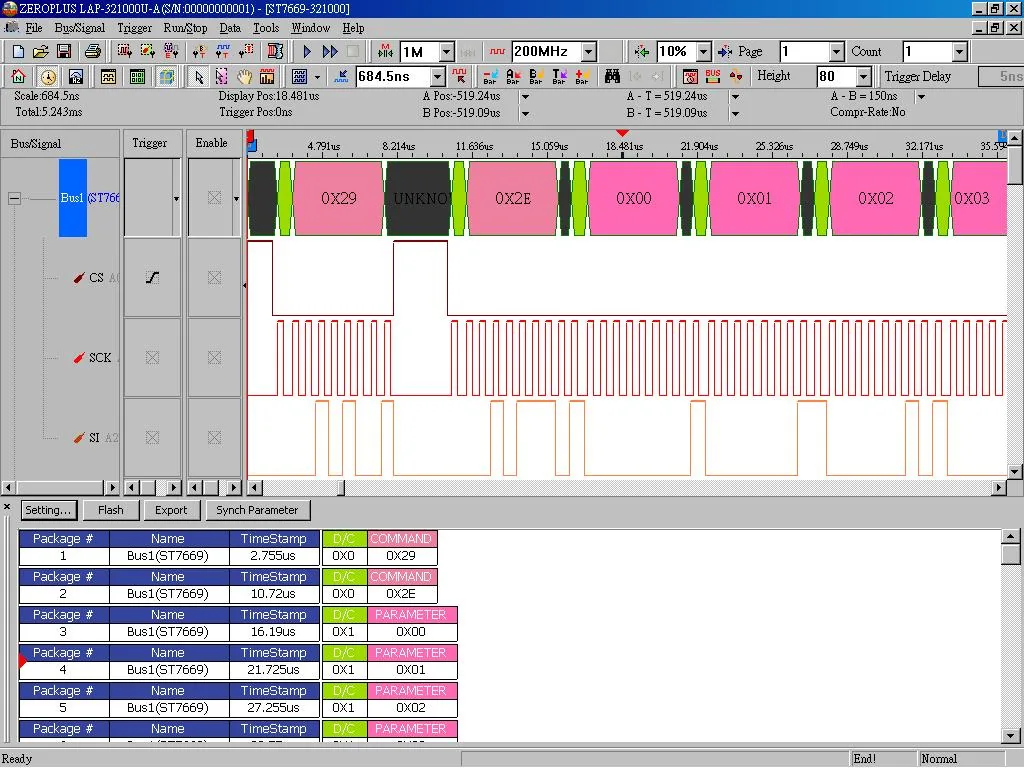The height and width of the screenshot is (768, 1024).
Task: Go to B Bar icon
Action: [536, 76]
